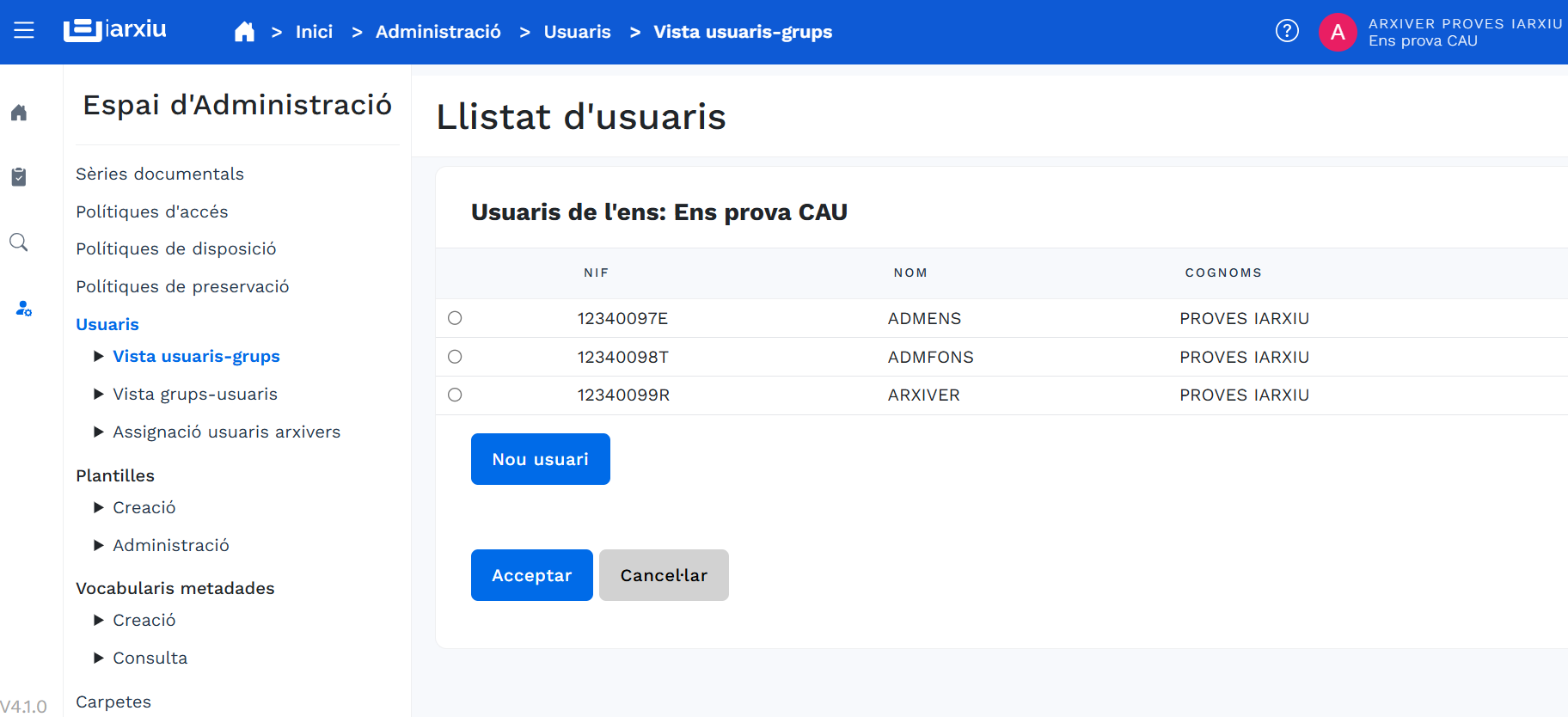Click NIF cell 12340098T
The image size is (1568, 717).
pos(623,357)
